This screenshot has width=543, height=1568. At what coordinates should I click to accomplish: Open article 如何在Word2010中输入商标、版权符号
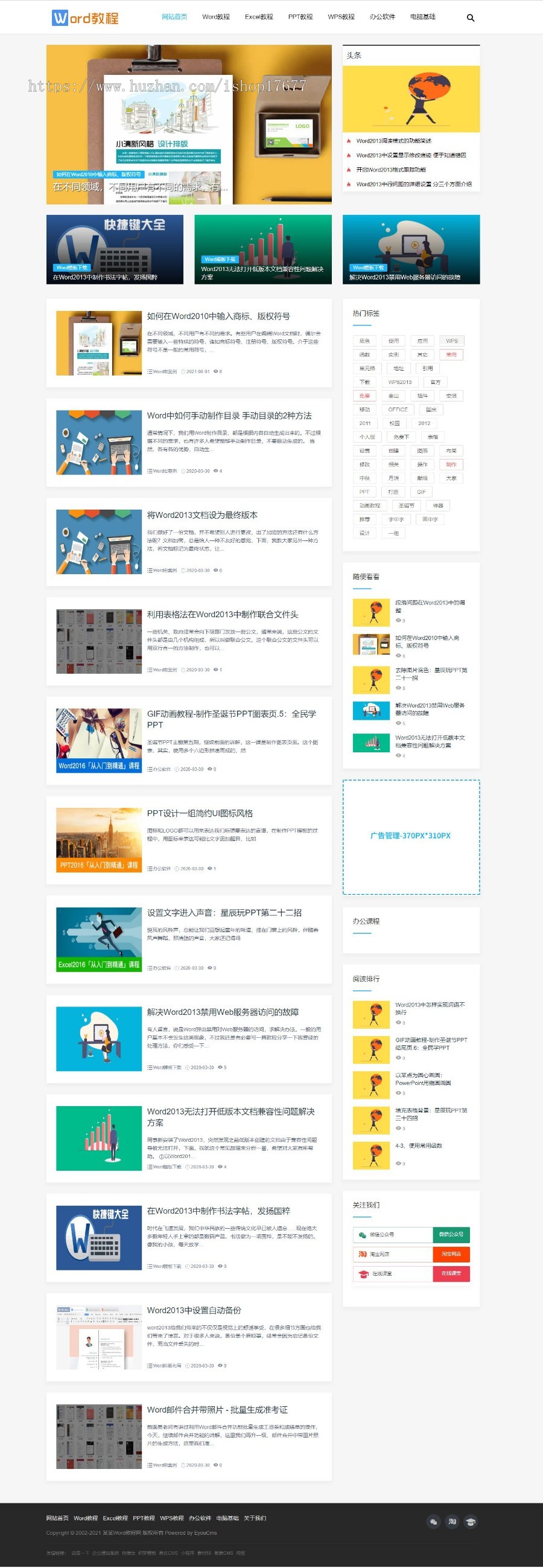(218, 316)
